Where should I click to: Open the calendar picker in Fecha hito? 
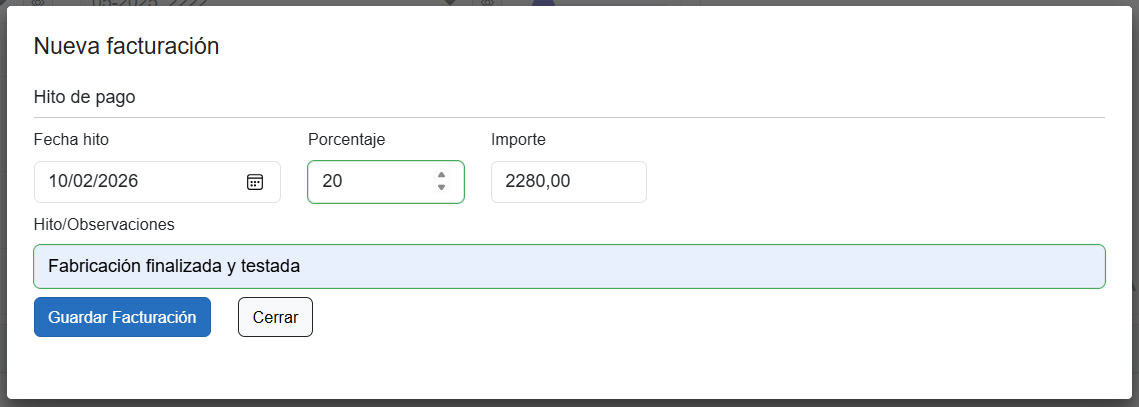(x=255, y=182)
